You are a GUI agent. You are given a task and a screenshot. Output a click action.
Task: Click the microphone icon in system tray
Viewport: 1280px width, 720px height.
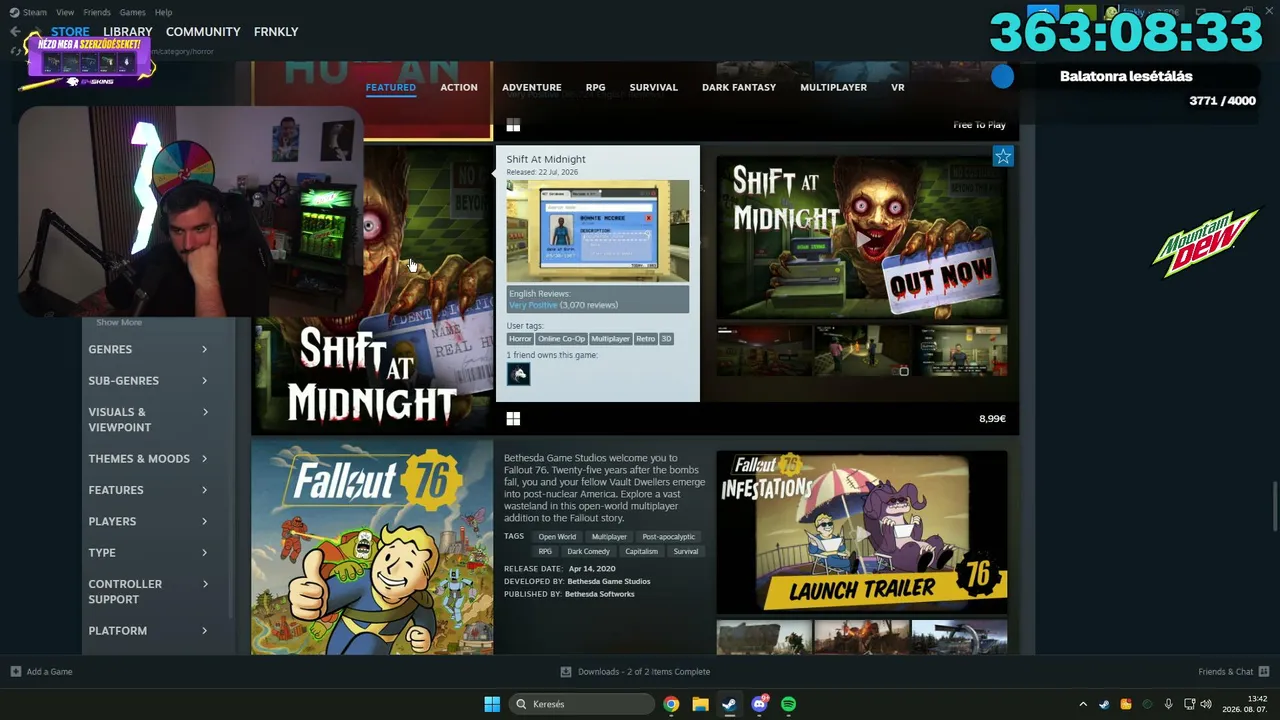point(1168,704)
